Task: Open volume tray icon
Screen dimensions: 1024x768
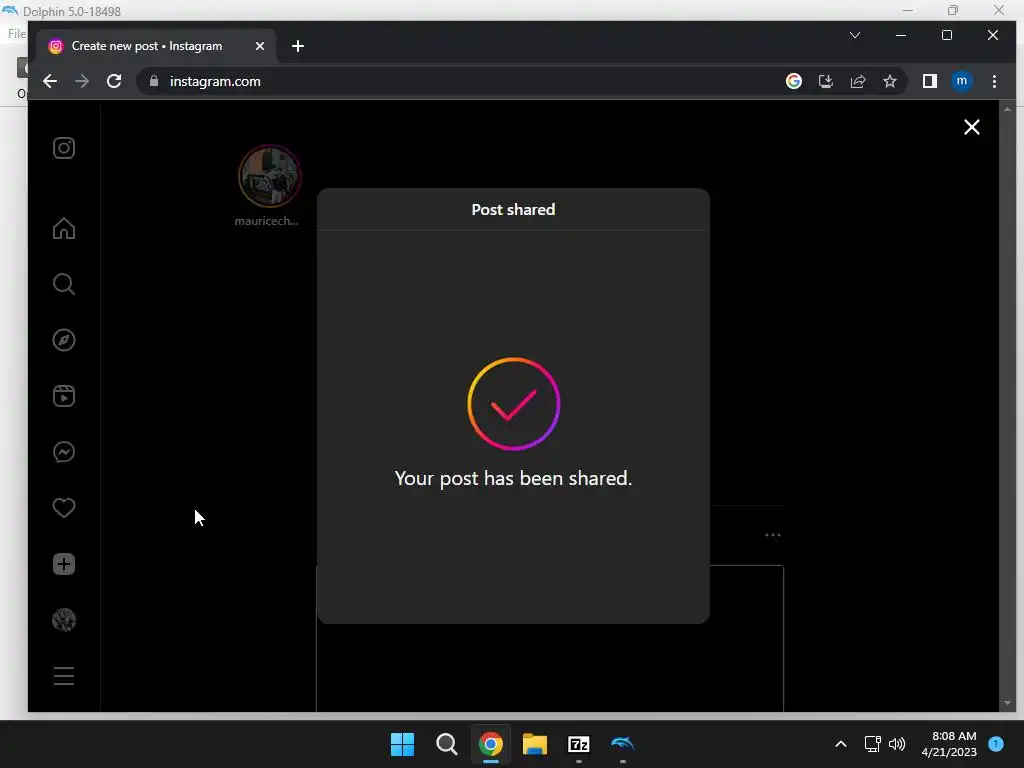Action: 897,744
